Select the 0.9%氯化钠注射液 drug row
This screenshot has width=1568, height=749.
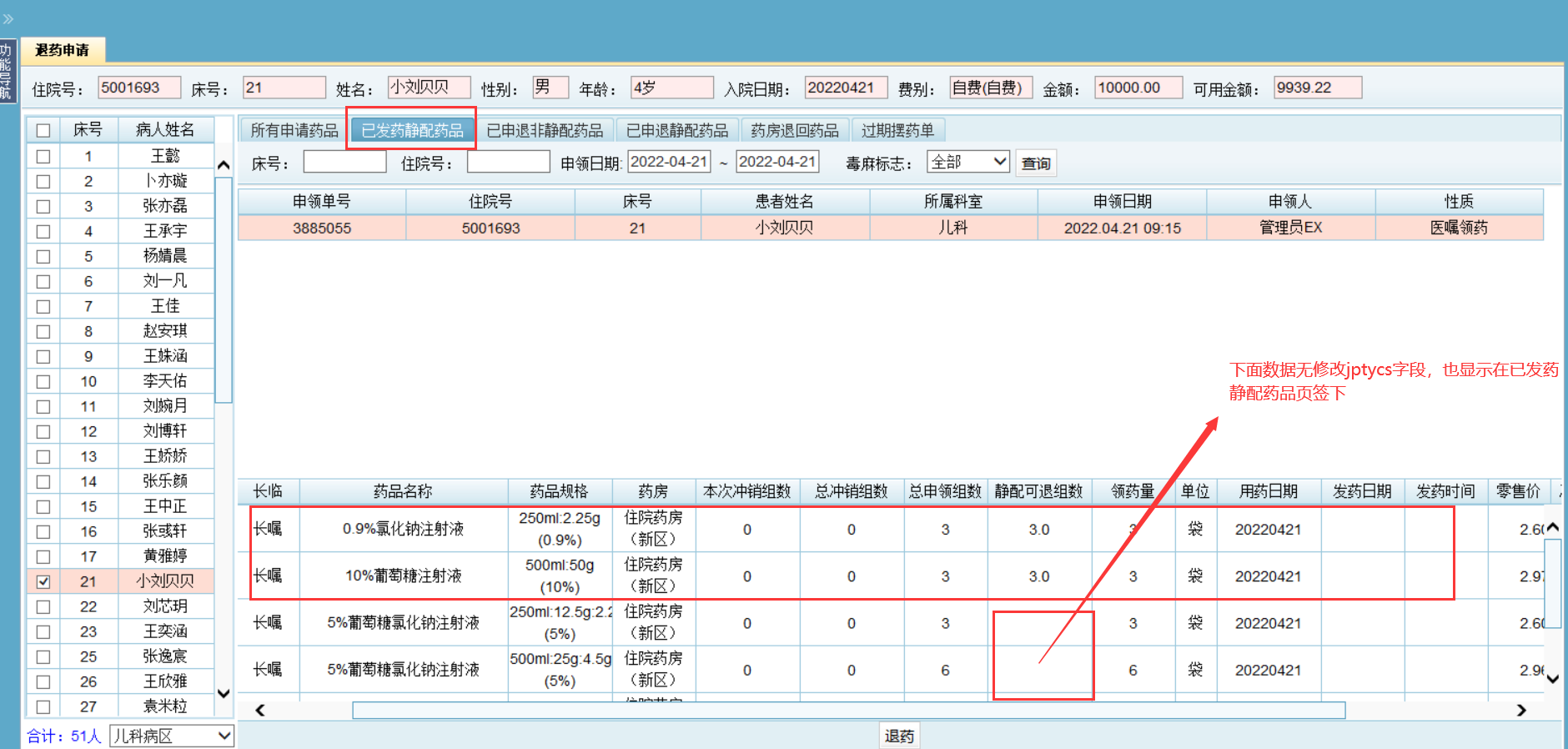889,529
